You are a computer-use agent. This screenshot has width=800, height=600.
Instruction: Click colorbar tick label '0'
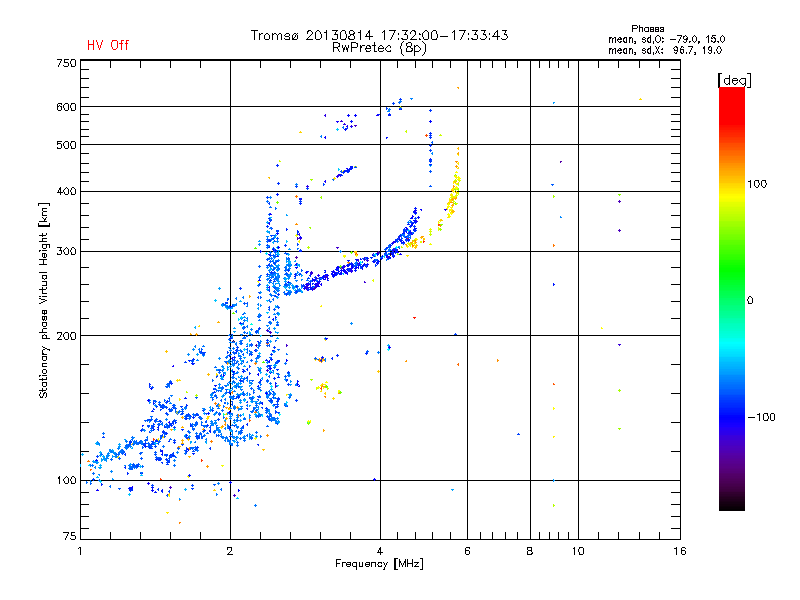click(x=750, y=301)
